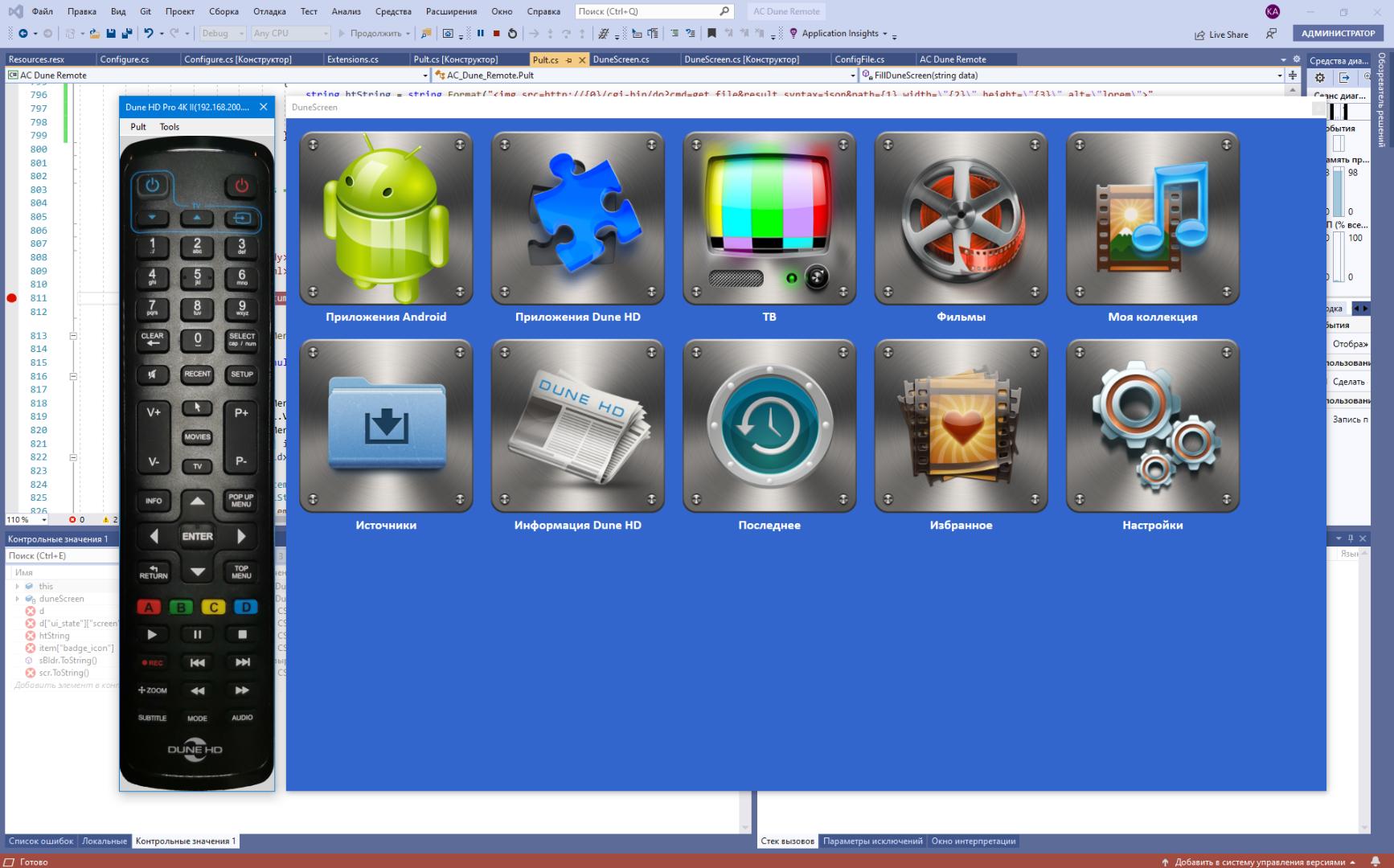Collapse the code region at line 816
This screenshot has height=868, width=1394.
click(x=73, y=376)
